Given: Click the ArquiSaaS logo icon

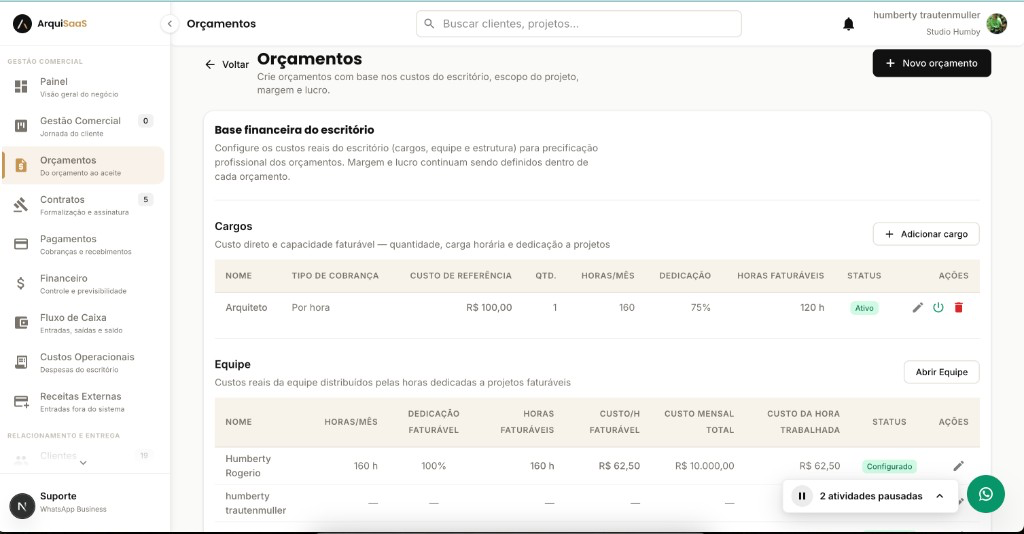Looking at the screenshot, I should [22, 24].
